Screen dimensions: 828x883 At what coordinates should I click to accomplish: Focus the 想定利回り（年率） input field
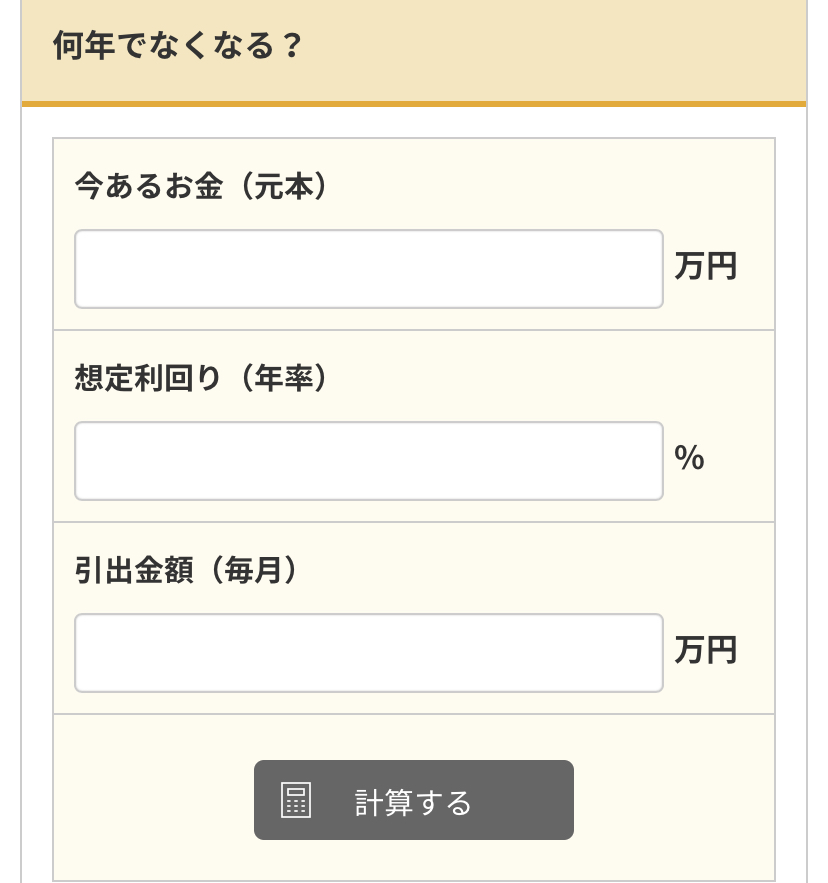[x=369, y=461]
